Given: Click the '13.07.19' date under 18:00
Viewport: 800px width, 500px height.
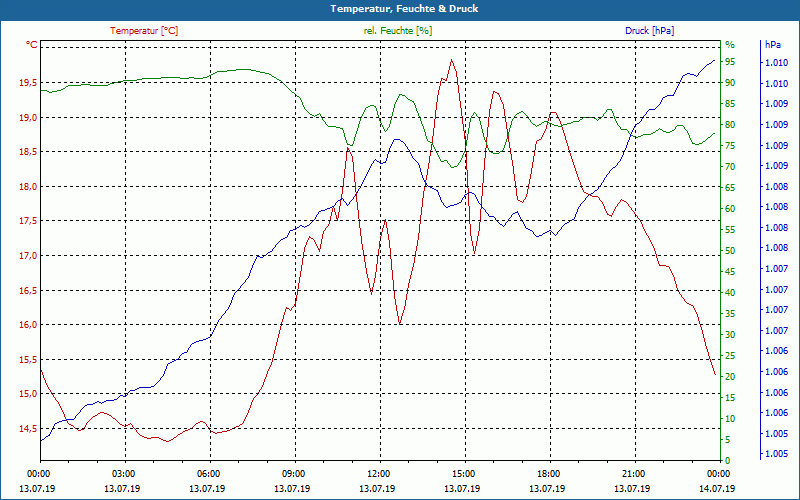Looking at the screenshot, I should (547, 488).
